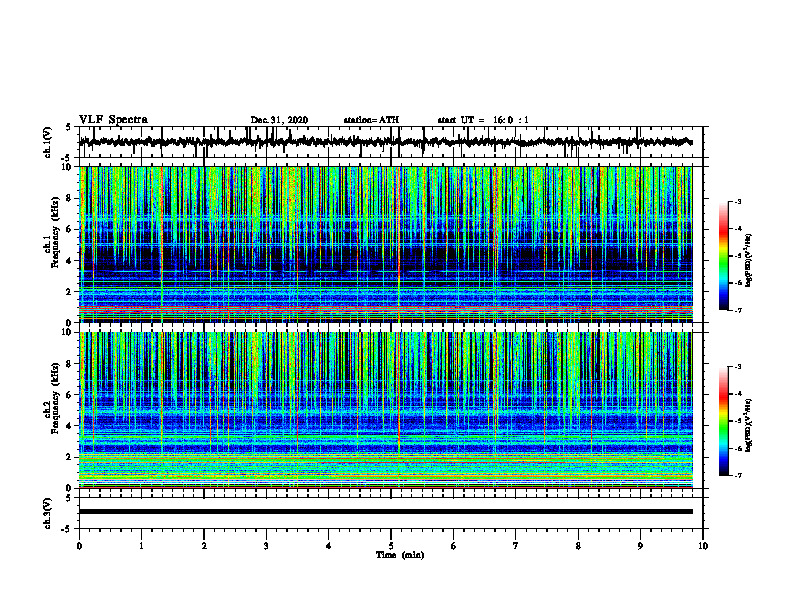Click the time axis tick label "3"
Viewport: 792px width, 612px height.
click(x=266, y=546)
